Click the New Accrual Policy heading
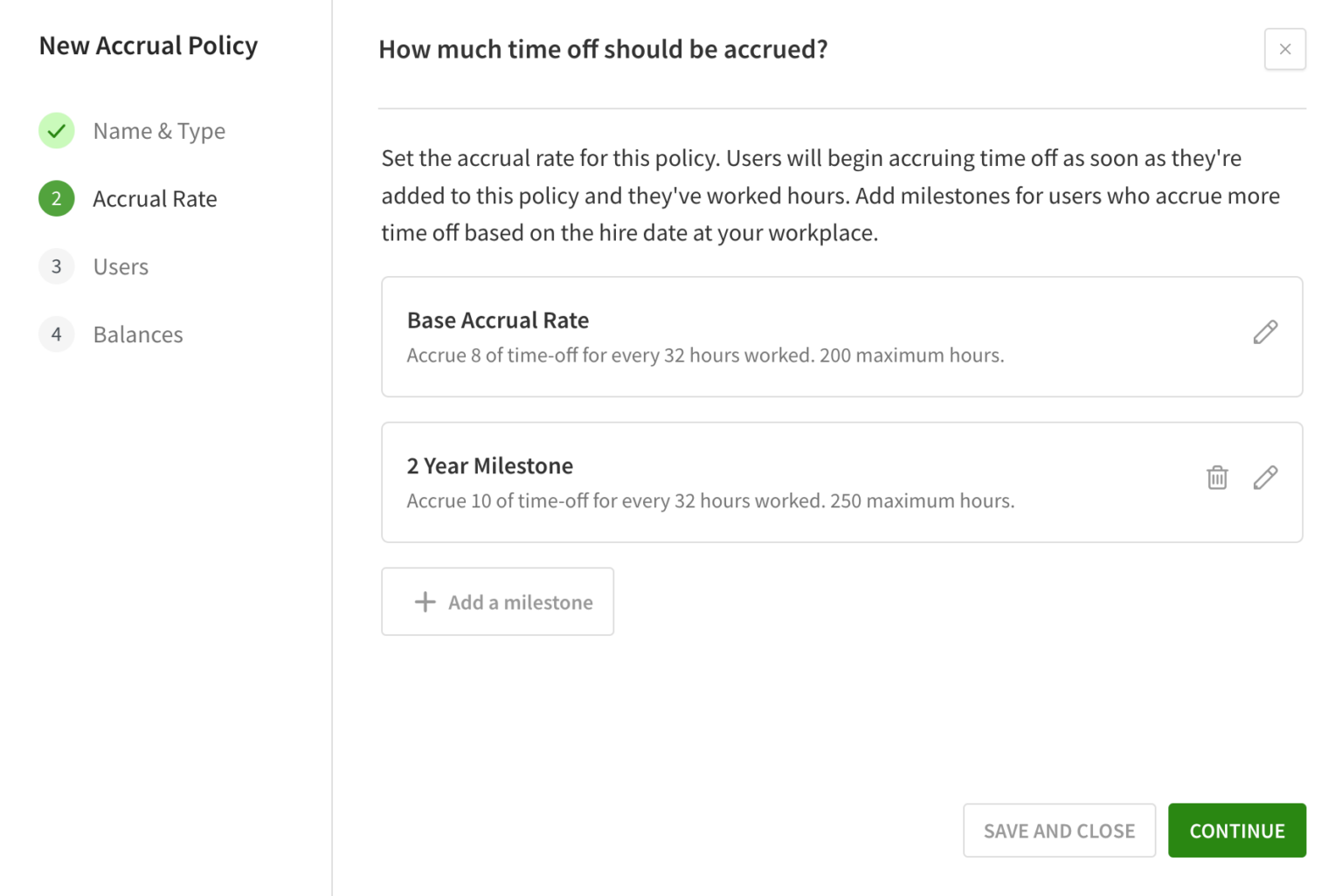1342x896 pixels. click(148, 45)
